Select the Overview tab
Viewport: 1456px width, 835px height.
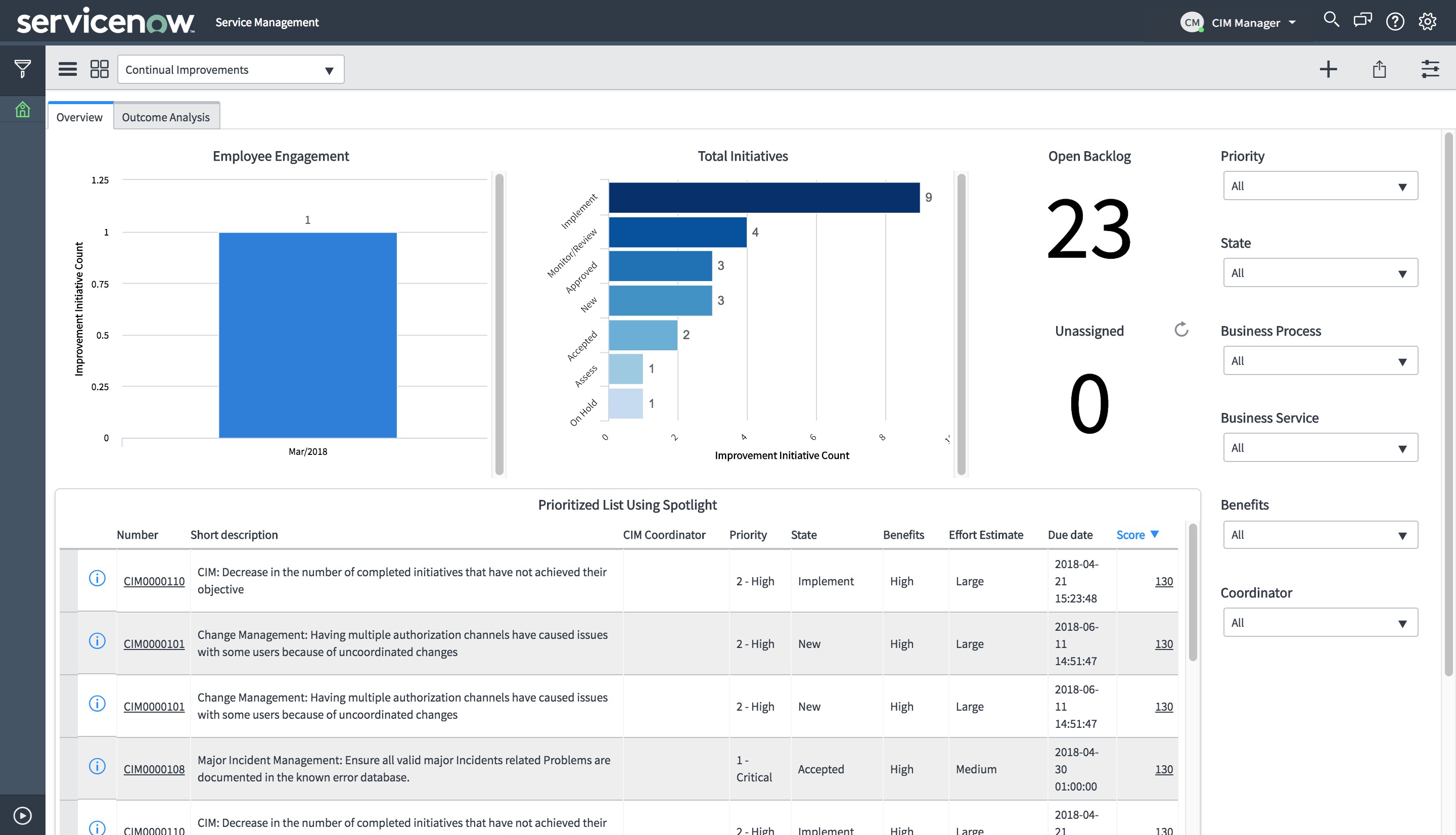tap(79, 116)
